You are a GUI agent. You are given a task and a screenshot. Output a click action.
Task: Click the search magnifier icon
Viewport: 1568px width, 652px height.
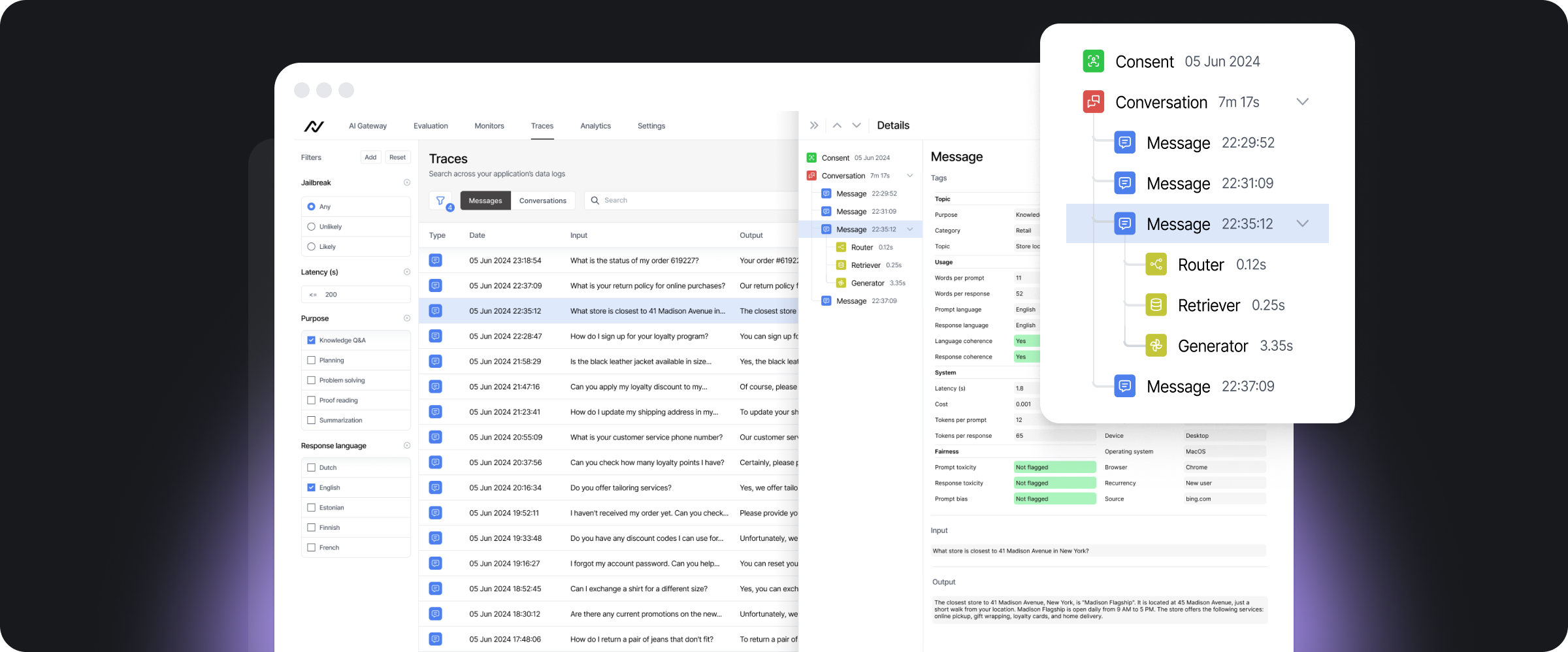(x=595, y=201)
